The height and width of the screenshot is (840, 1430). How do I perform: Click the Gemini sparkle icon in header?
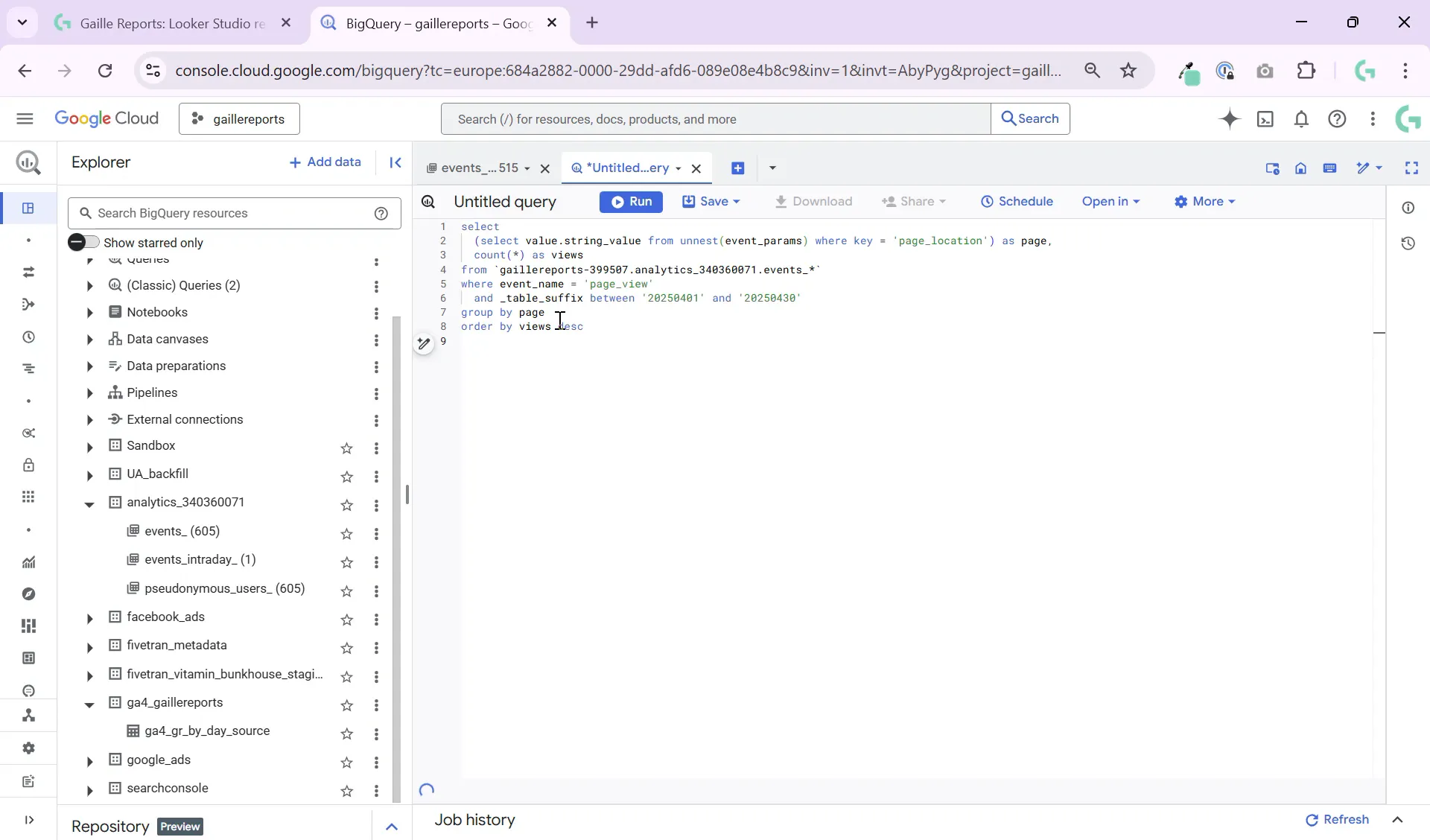pyautogui.click(x=1230, y=119)
